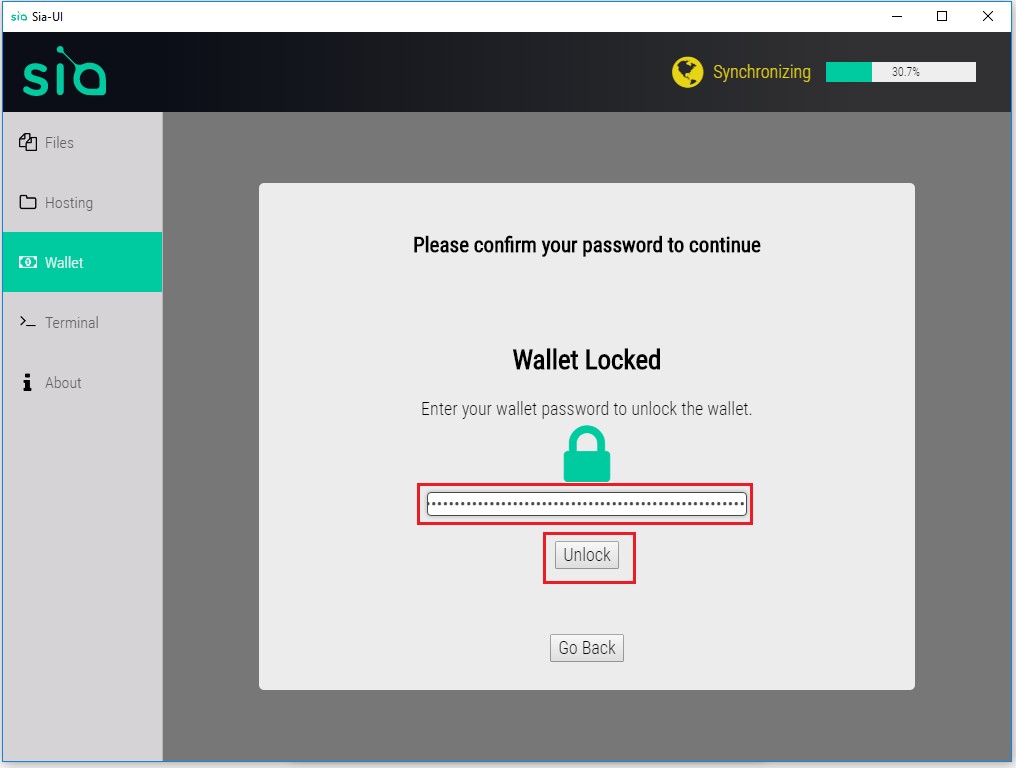Click the yellow globe sync icon
The width and height of the screenshot is (1016, 768).
click(x=687, y=72)
